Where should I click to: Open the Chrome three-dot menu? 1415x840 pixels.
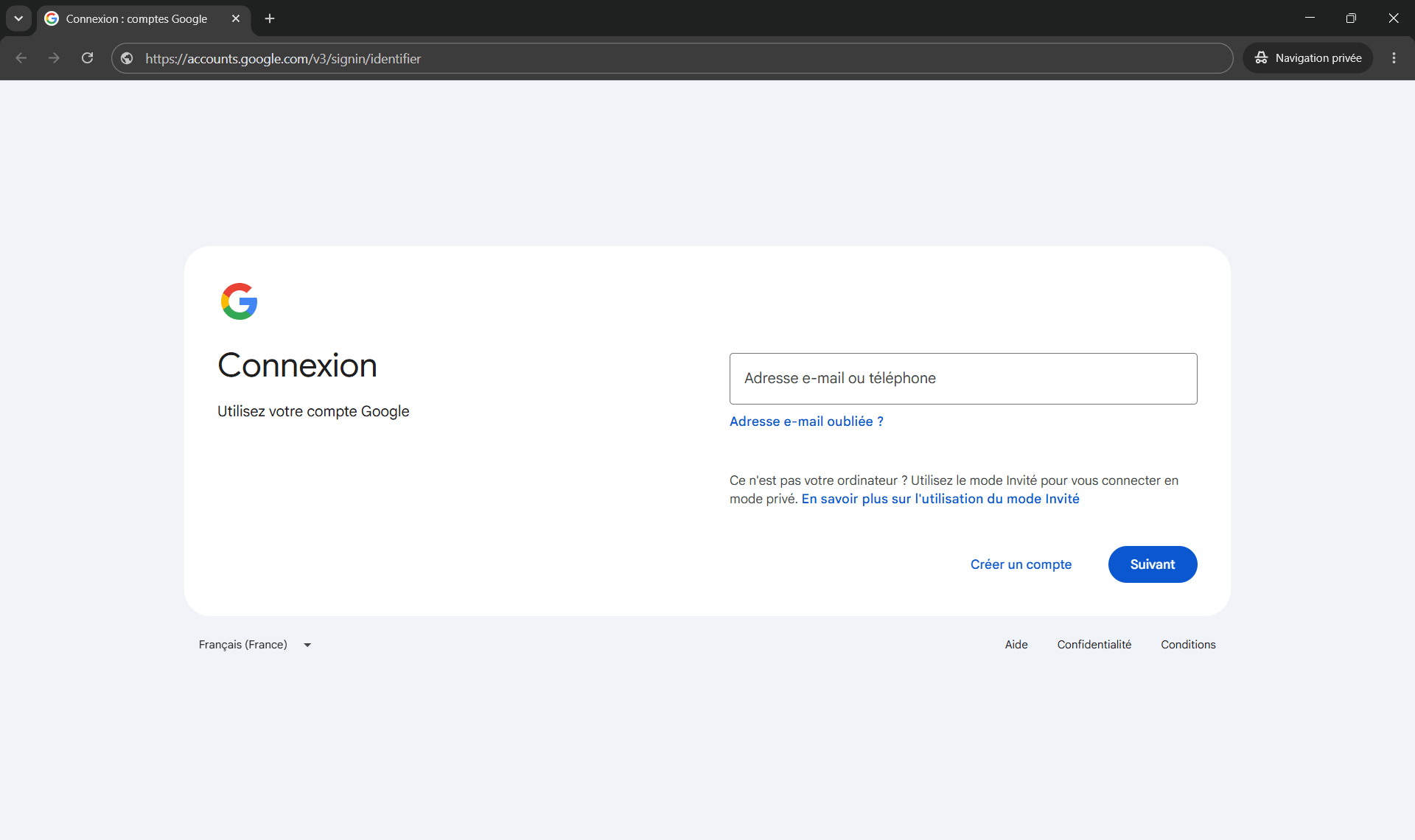coord(1394,58)
